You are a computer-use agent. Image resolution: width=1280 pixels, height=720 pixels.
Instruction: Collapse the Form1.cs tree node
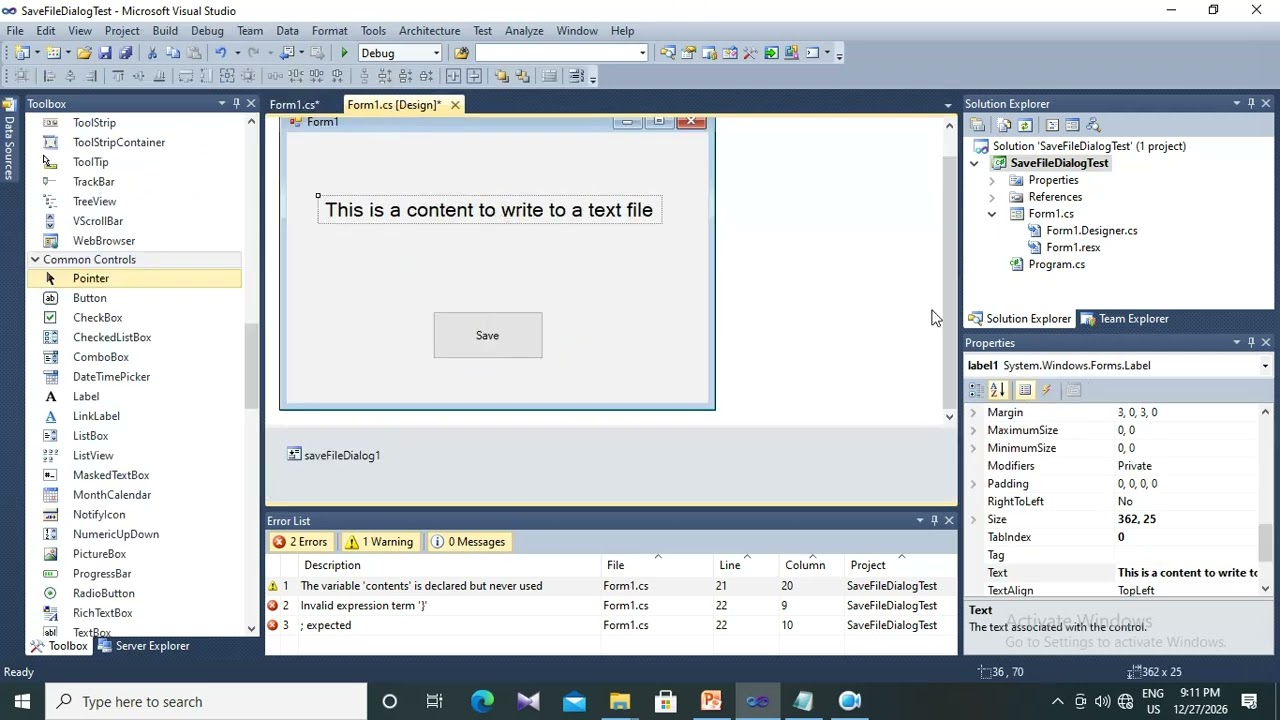point(992,214)
